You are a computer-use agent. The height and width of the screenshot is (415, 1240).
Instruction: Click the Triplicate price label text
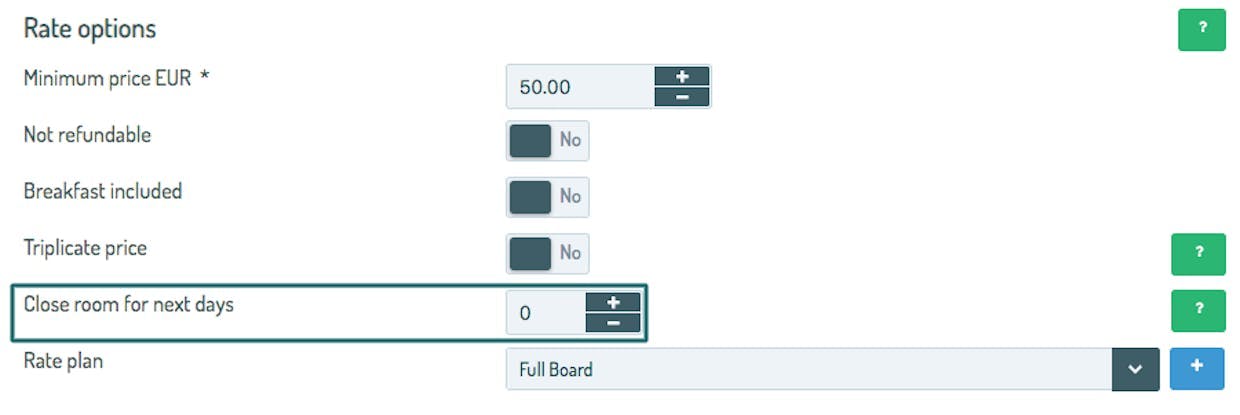pos(85,248)
